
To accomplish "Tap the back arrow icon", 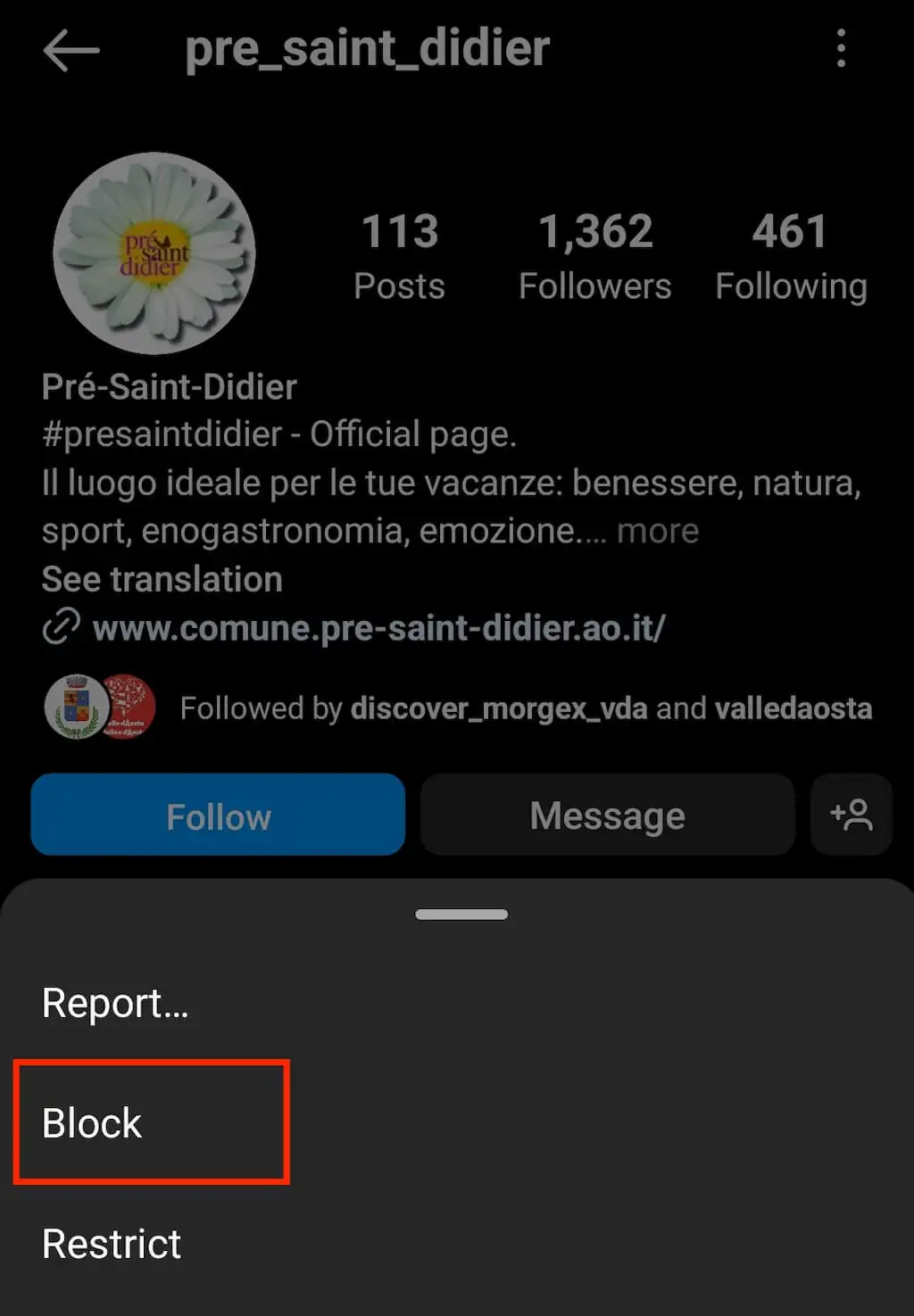I will pos(71,50).
